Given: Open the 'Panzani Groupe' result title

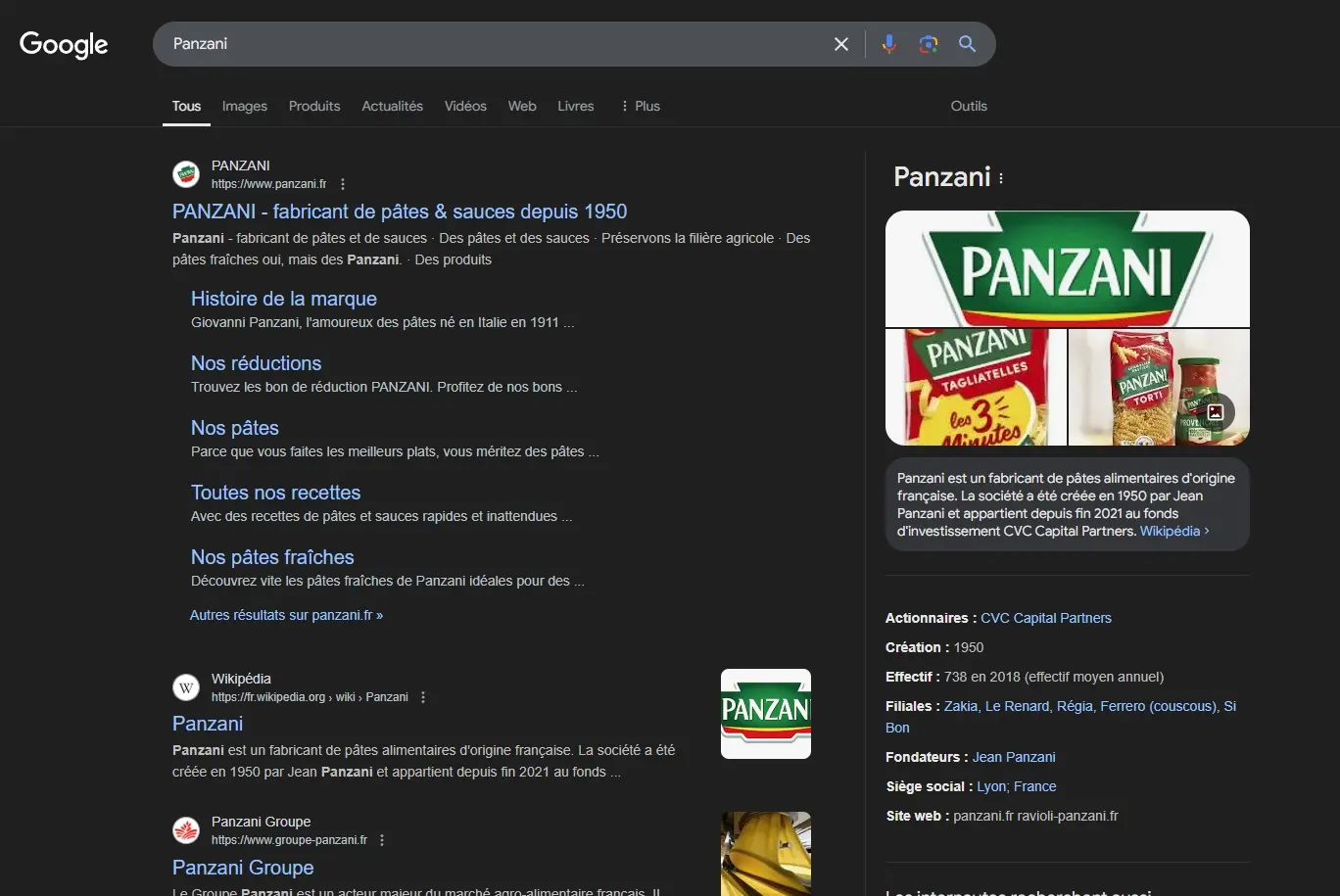Looking at the screenshot, I should coord(243,868).
